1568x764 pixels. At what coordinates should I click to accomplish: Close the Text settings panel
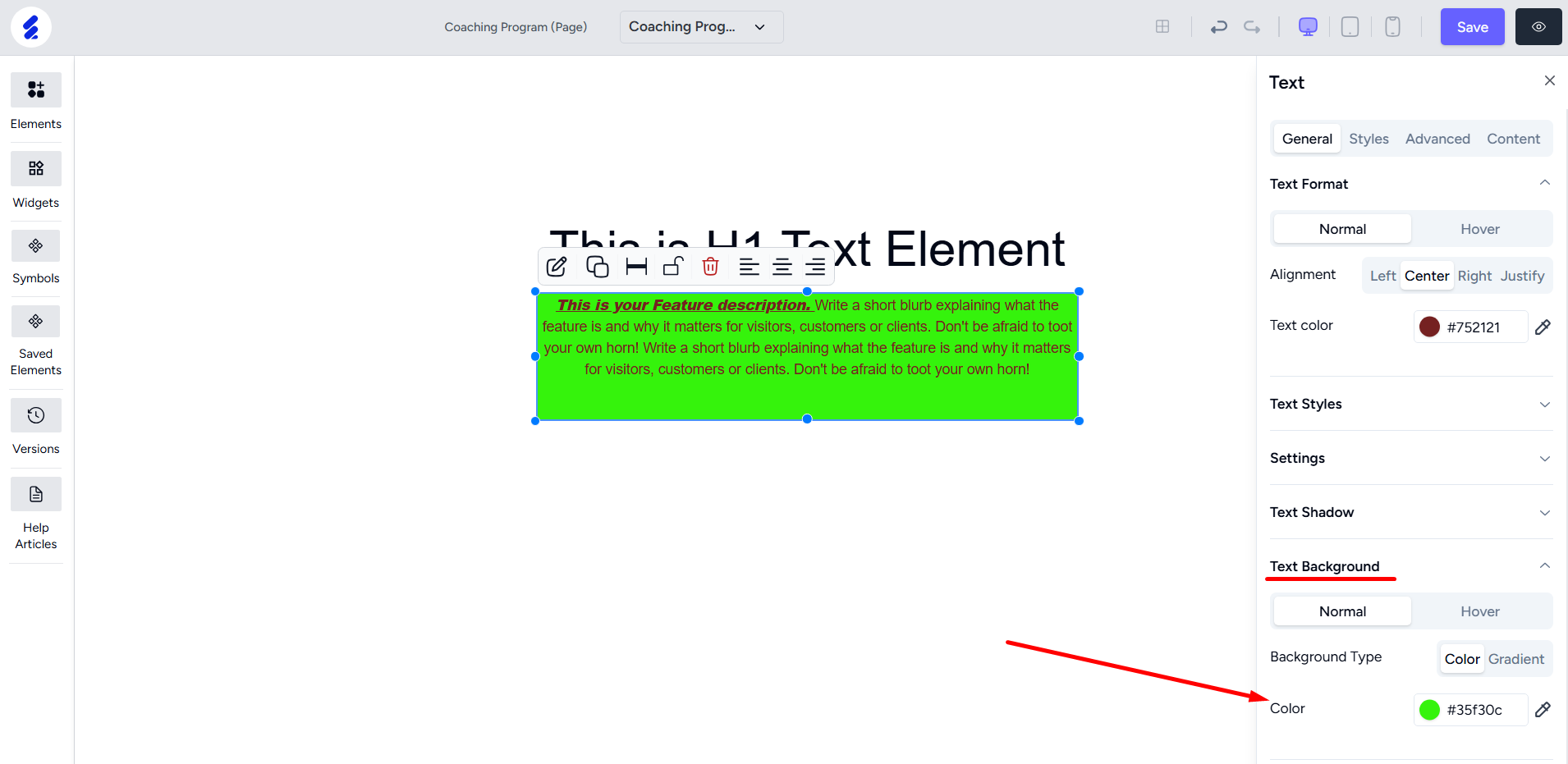coord(1550,80)
